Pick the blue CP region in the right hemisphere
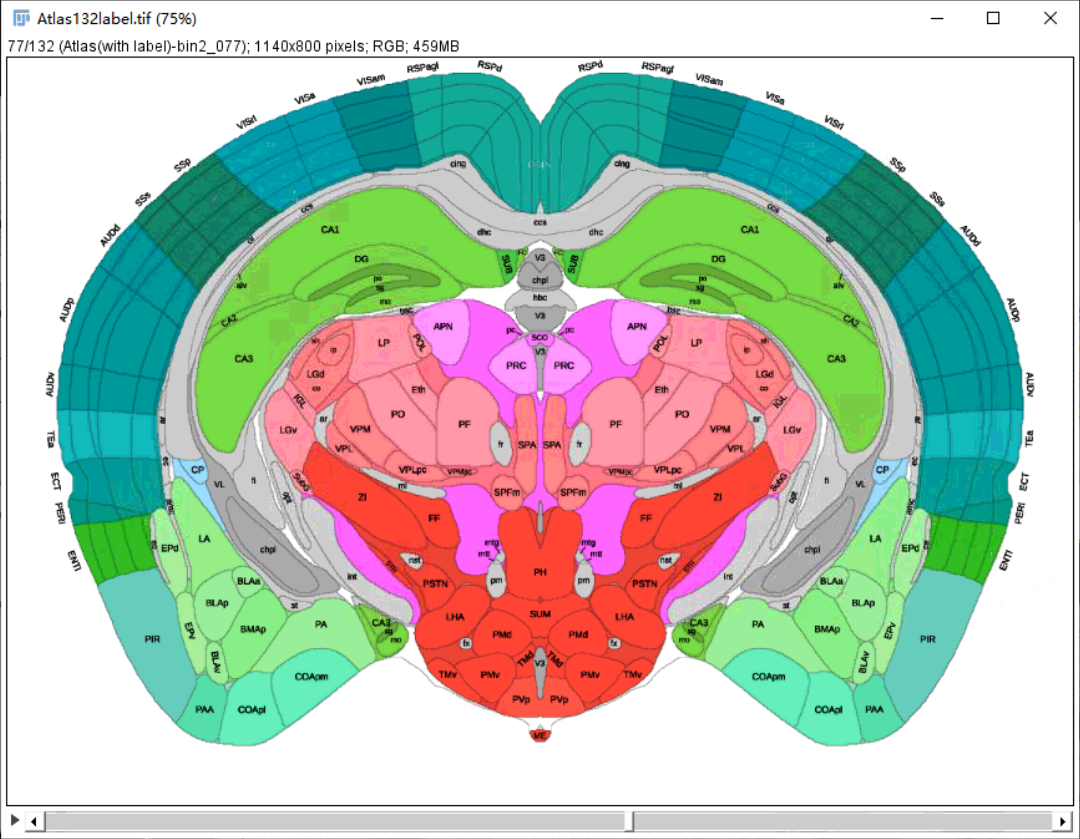The image size is (1080, 839). pos(882,468)
